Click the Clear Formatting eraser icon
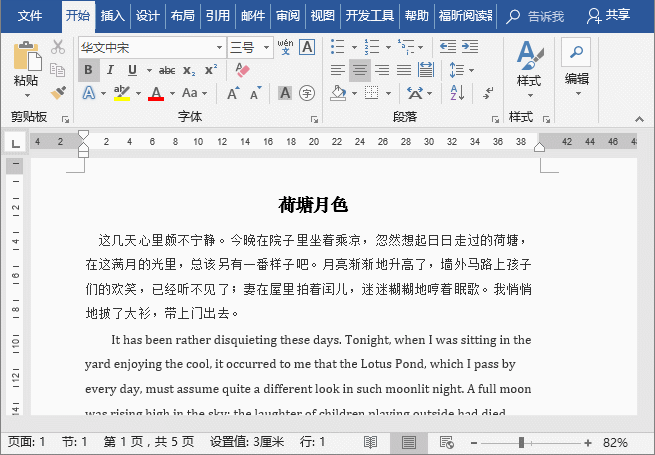 tap(241, 70)
